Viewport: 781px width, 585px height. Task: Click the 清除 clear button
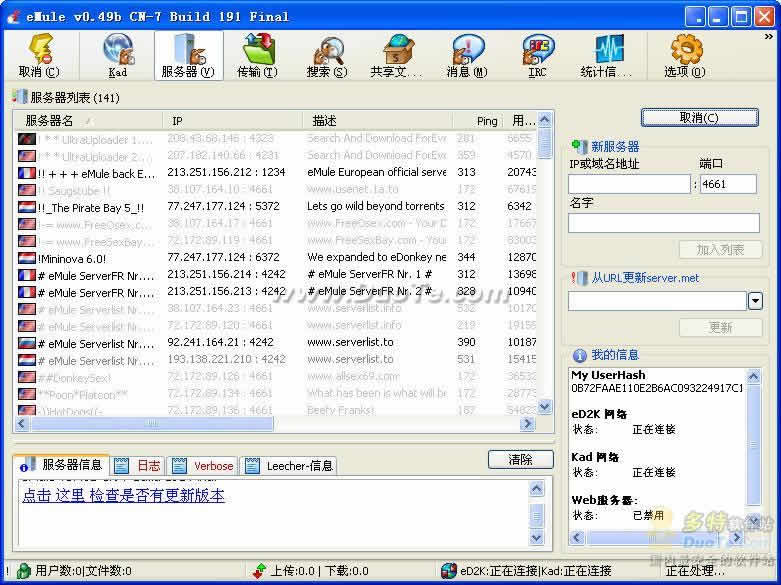tap(521, 459)
